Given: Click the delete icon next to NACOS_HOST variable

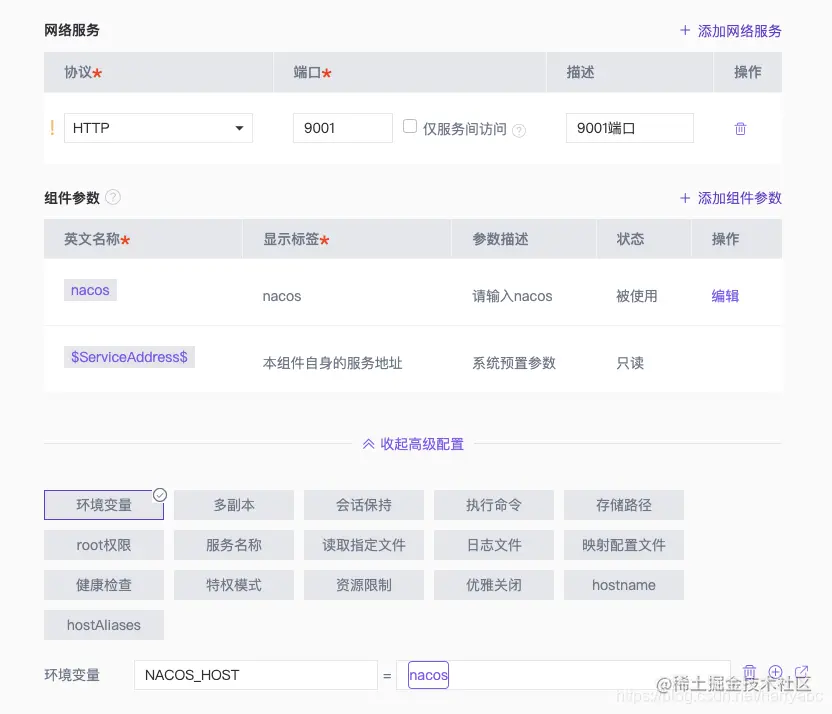Looking at the screenshot, I should point(750,673).
